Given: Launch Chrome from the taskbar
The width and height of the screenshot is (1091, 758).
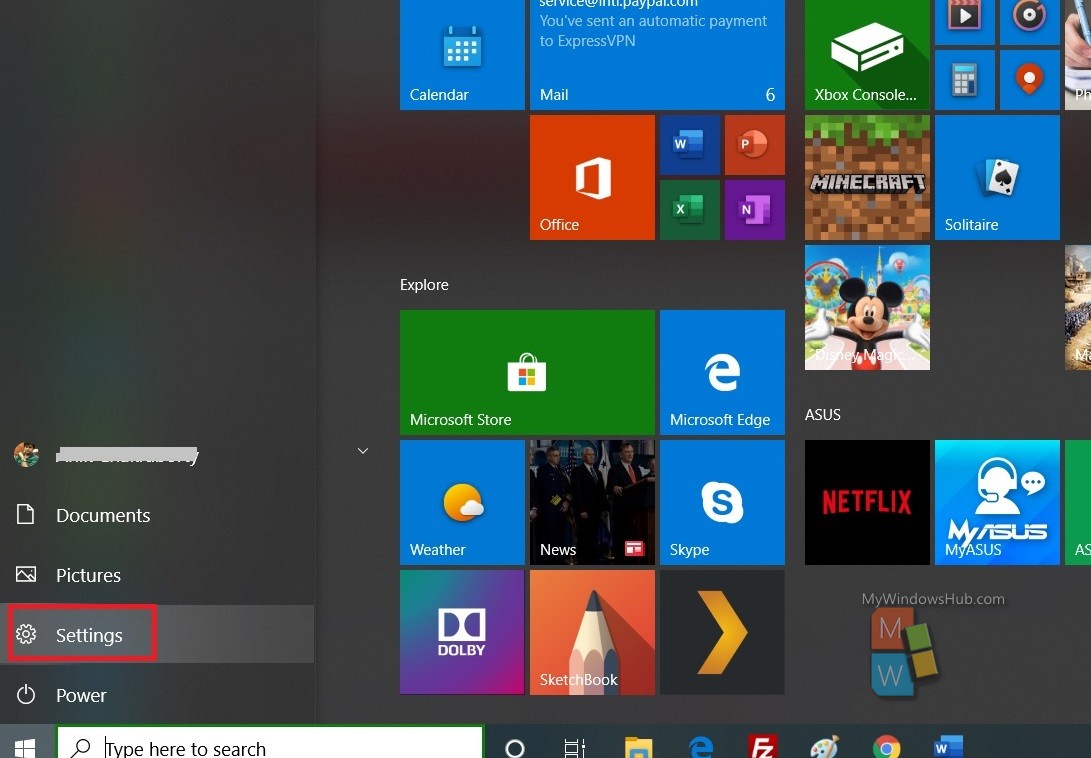Looking at the screenshot, I should pyautogui.click(x=886, y=748).
